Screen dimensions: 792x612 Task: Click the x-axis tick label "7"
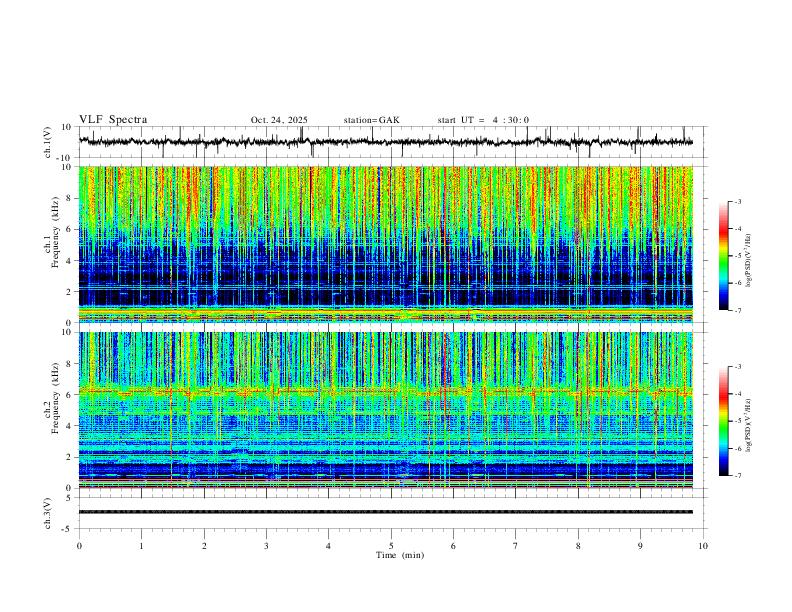click(x=516, y=546)
